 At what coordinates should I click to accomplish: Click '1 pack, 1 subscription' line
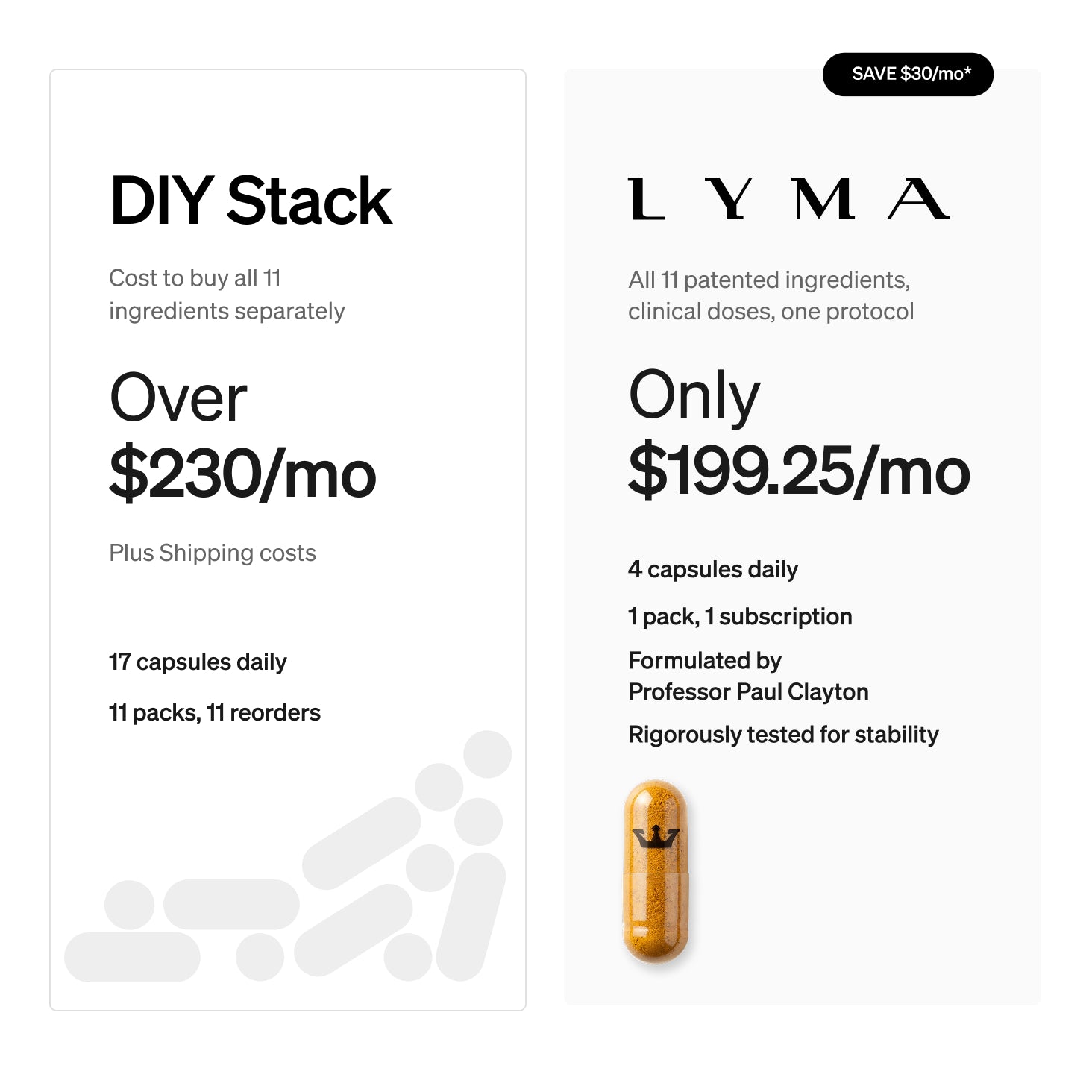740,616
